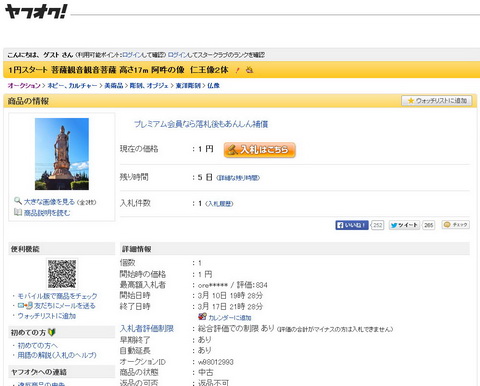
Task: Open sidebar ウォッチリストに追加 link
Action: pyautogui.click(x=47, y=315)
